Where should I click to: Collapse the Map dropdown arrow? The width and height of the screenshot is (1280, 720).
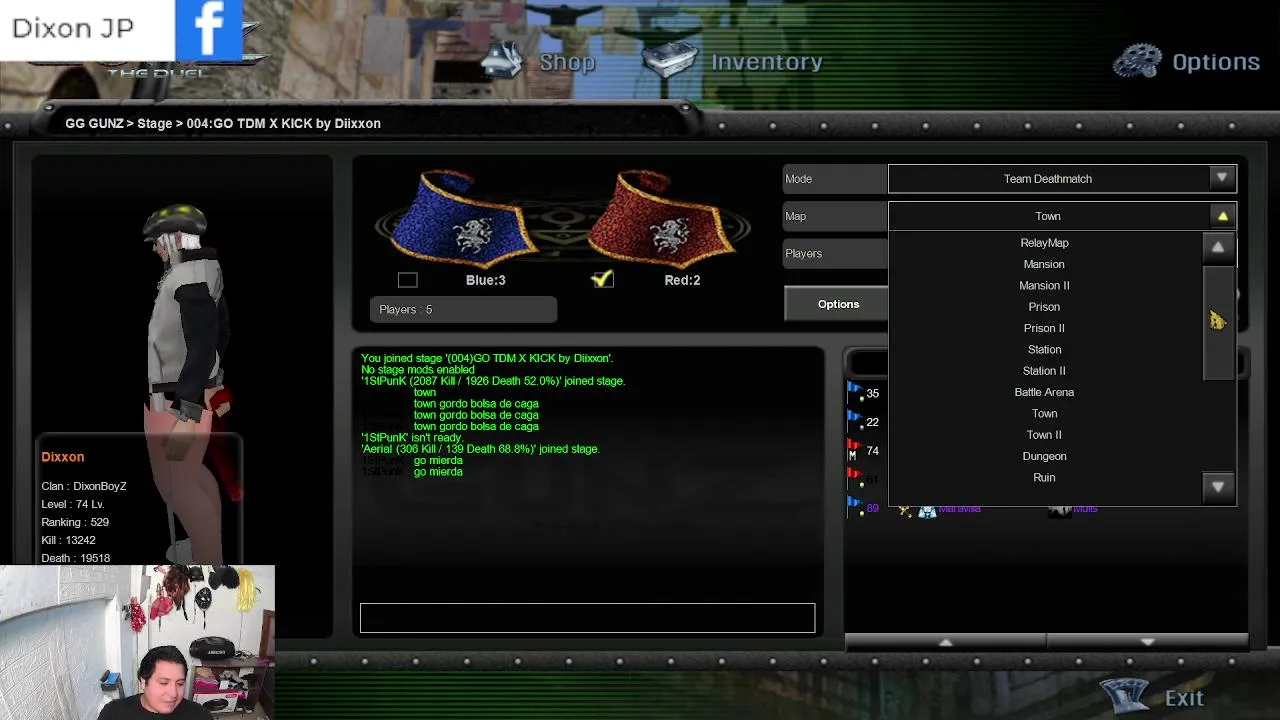[1222, 216]
